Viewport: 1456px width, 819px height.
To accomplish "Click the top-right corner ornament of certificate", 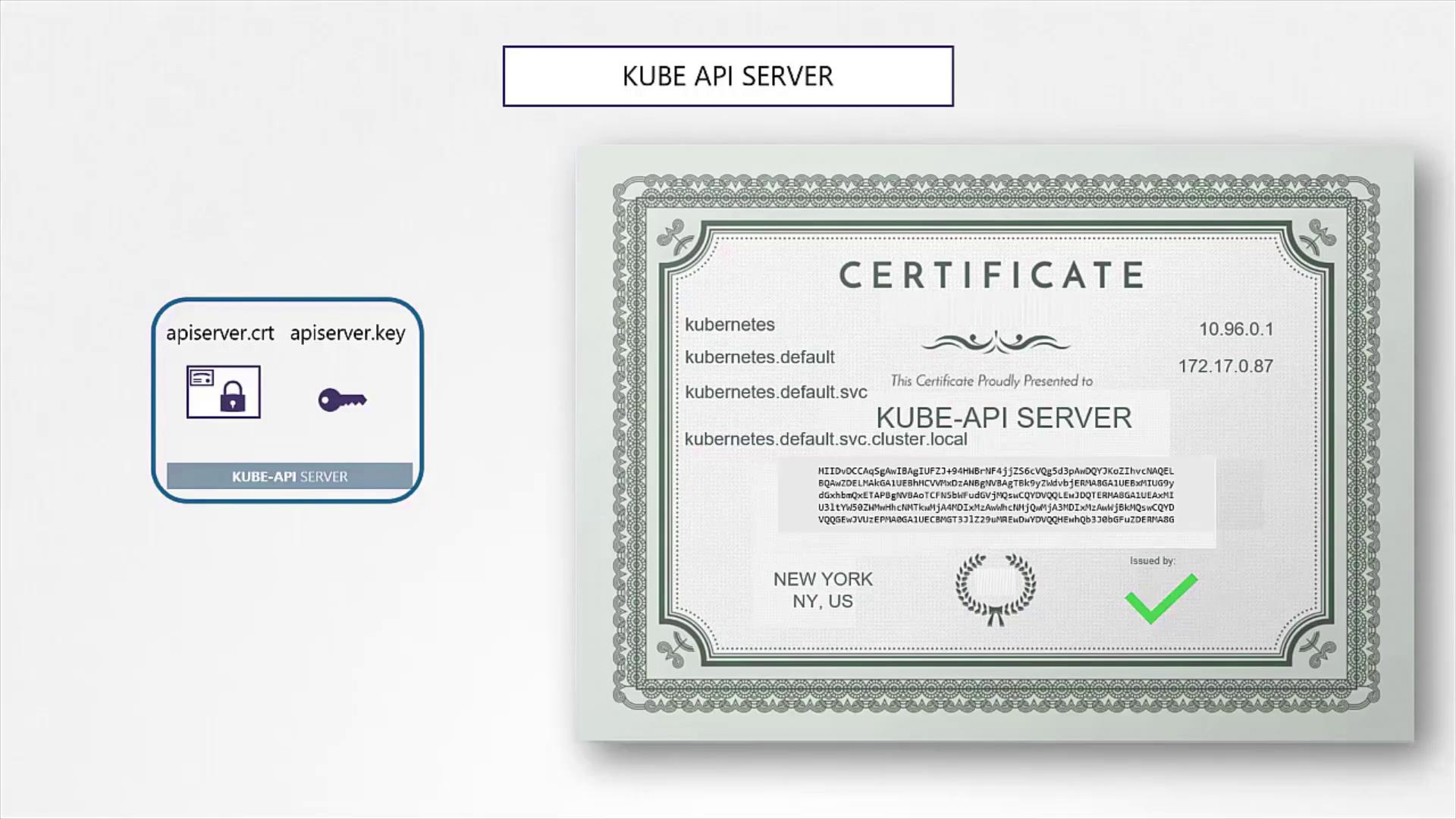I will [1318, 237].
